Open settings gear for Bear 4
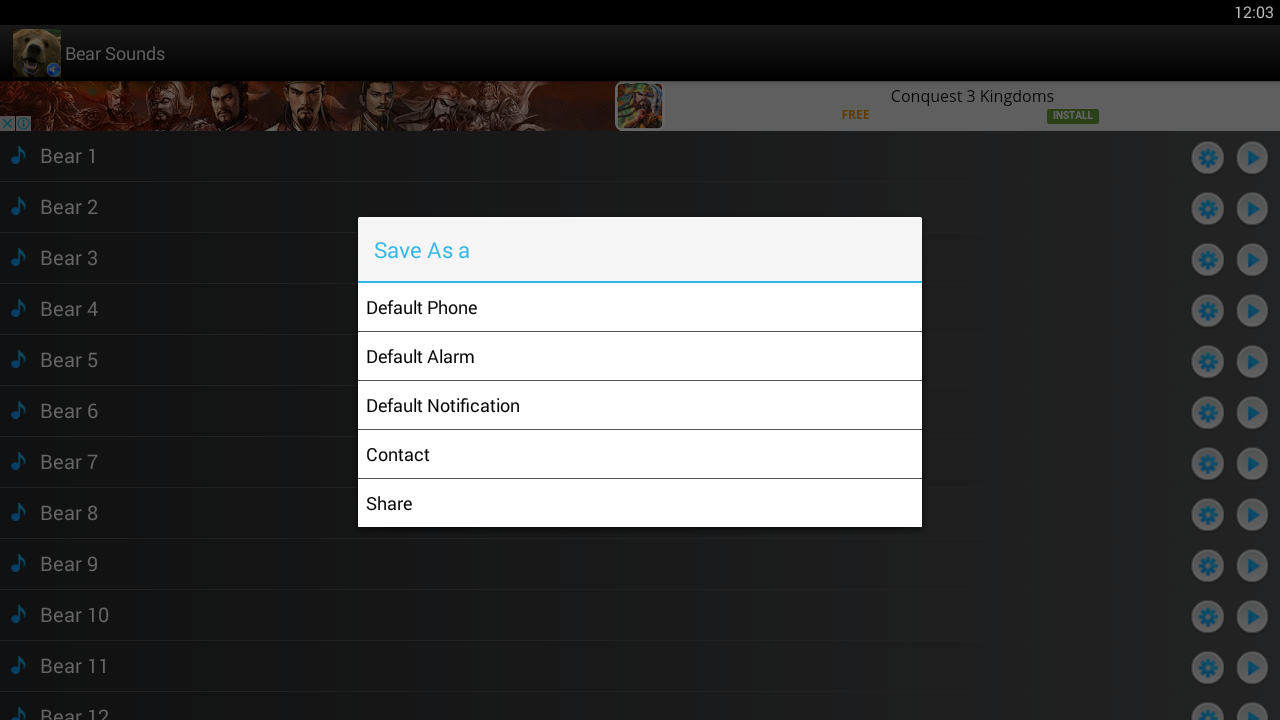The height and width of the screenshot is (720, 1280). point(1208,310)
